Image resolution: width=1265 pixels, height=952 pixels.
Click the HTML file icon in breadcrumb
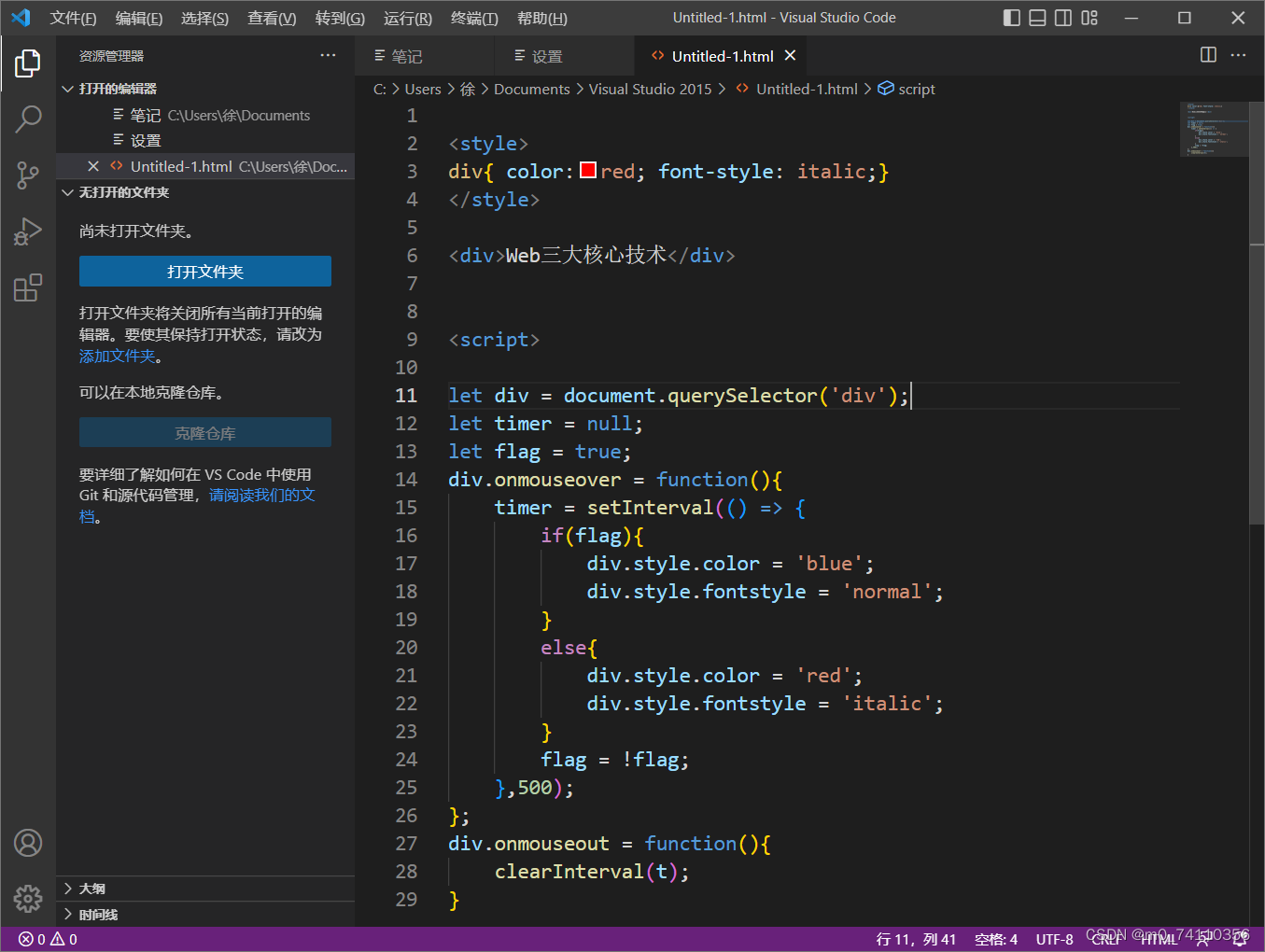coord(742,89)
